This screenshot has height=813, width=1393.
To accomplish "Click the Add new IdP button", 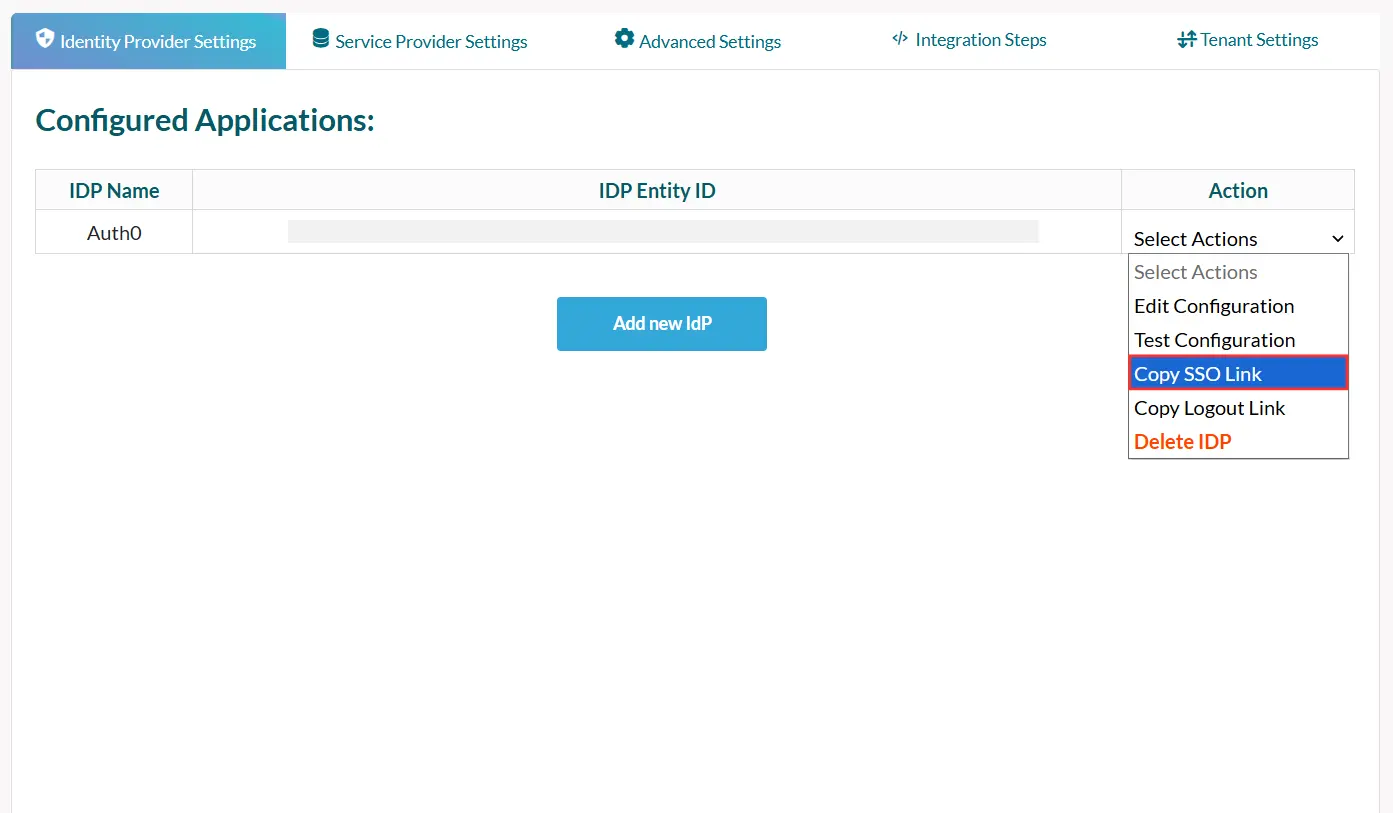I will (661, 323).
